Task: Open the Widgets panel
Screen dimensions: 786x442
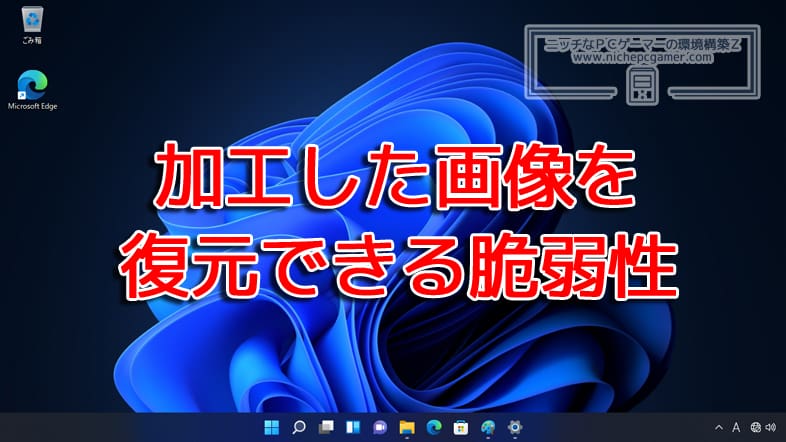Action: click(353, 427)
